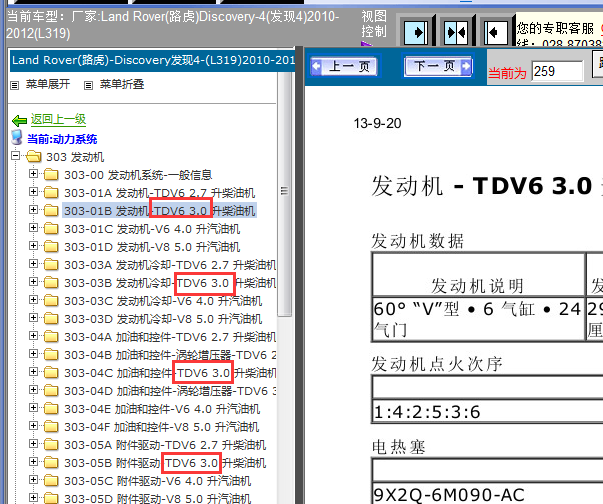Go to next page with 下一页 button
603x504 pixels.
[x=438, y=66]
